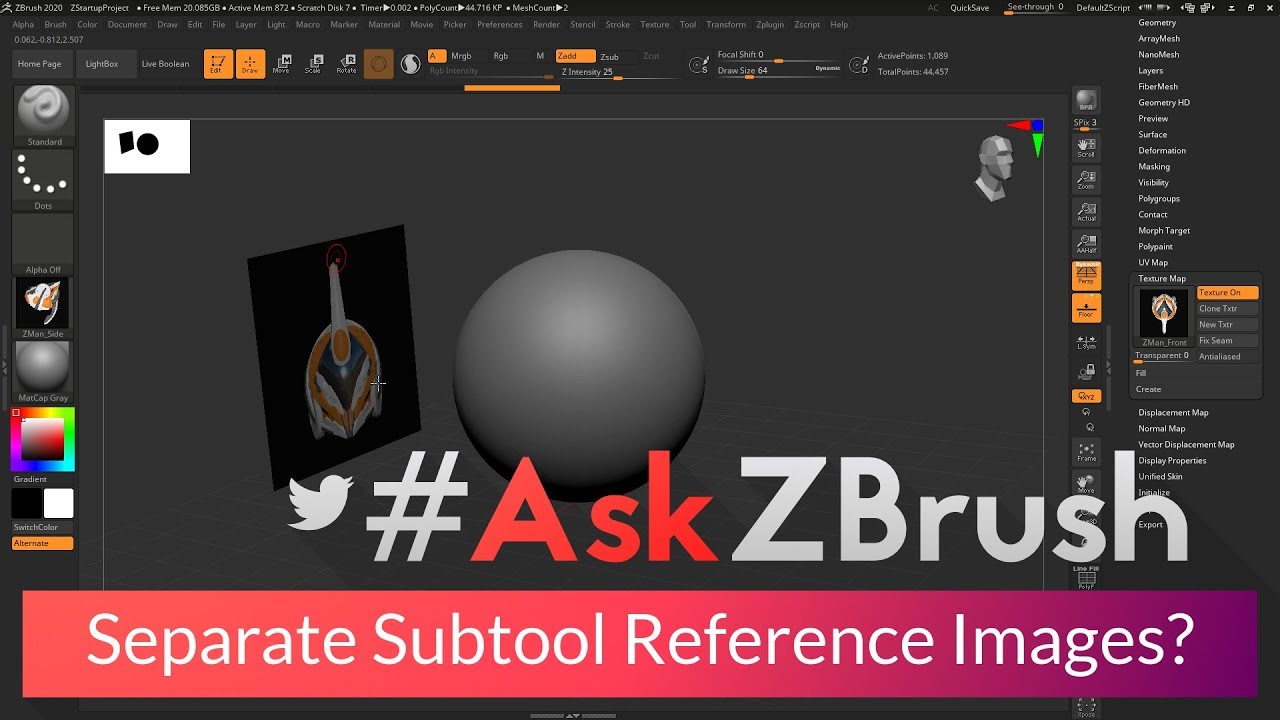Viewport: 1280px width, 720px height.
Task: Click Live Boolean button
Action: [x=165, y=64]
